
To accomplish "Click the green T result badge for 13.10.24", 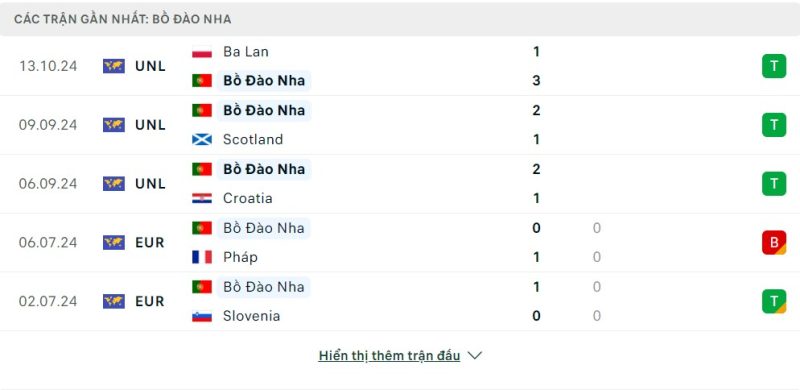I will click(x=774, y=66).
